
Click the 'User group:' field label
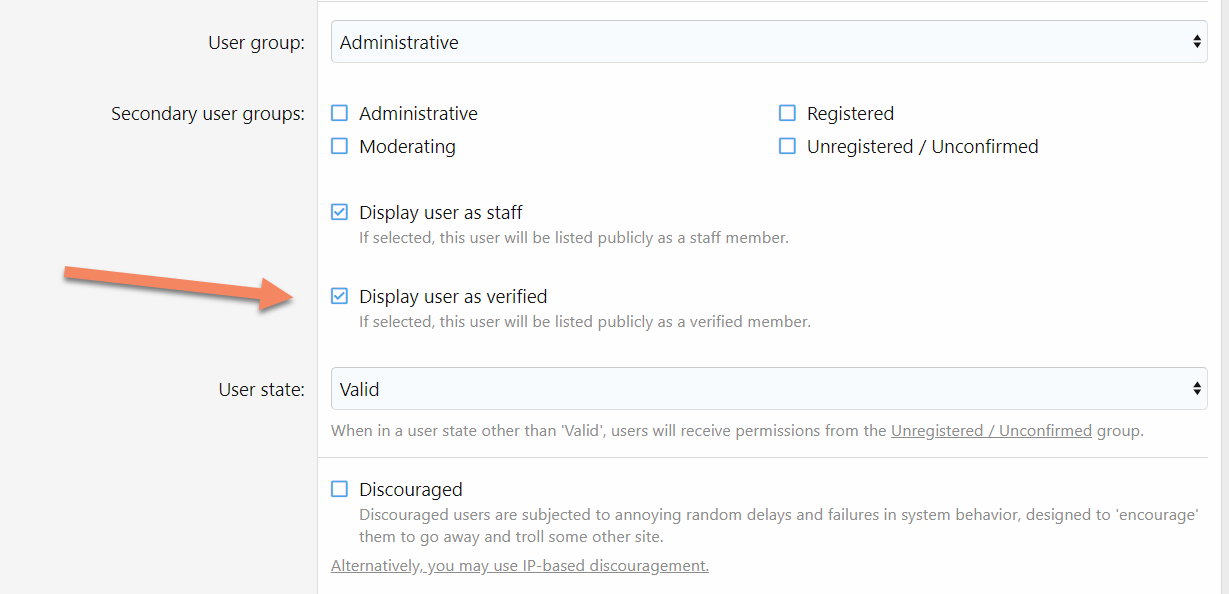tap(256, 43)
